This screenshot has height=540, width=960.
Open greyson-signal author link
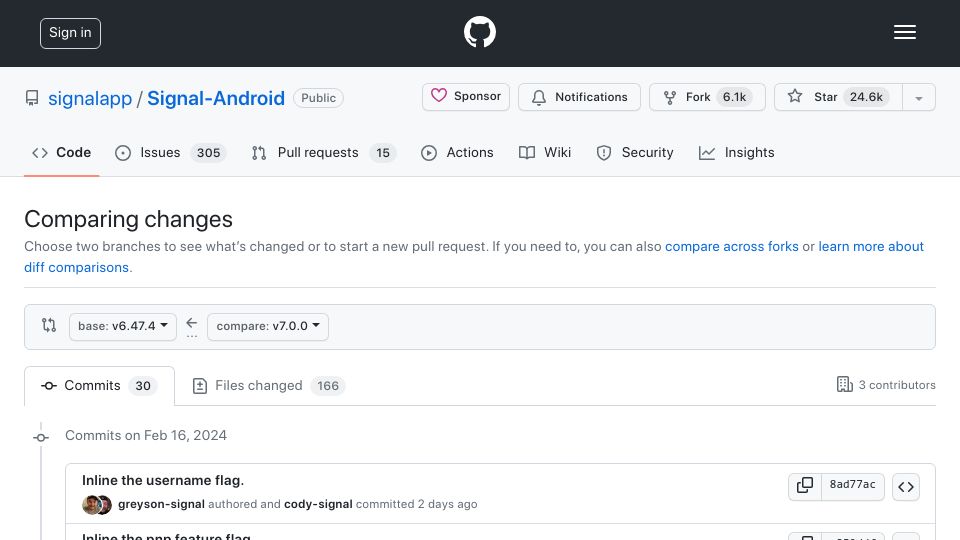pyautogui.click(x=161, y=504)
